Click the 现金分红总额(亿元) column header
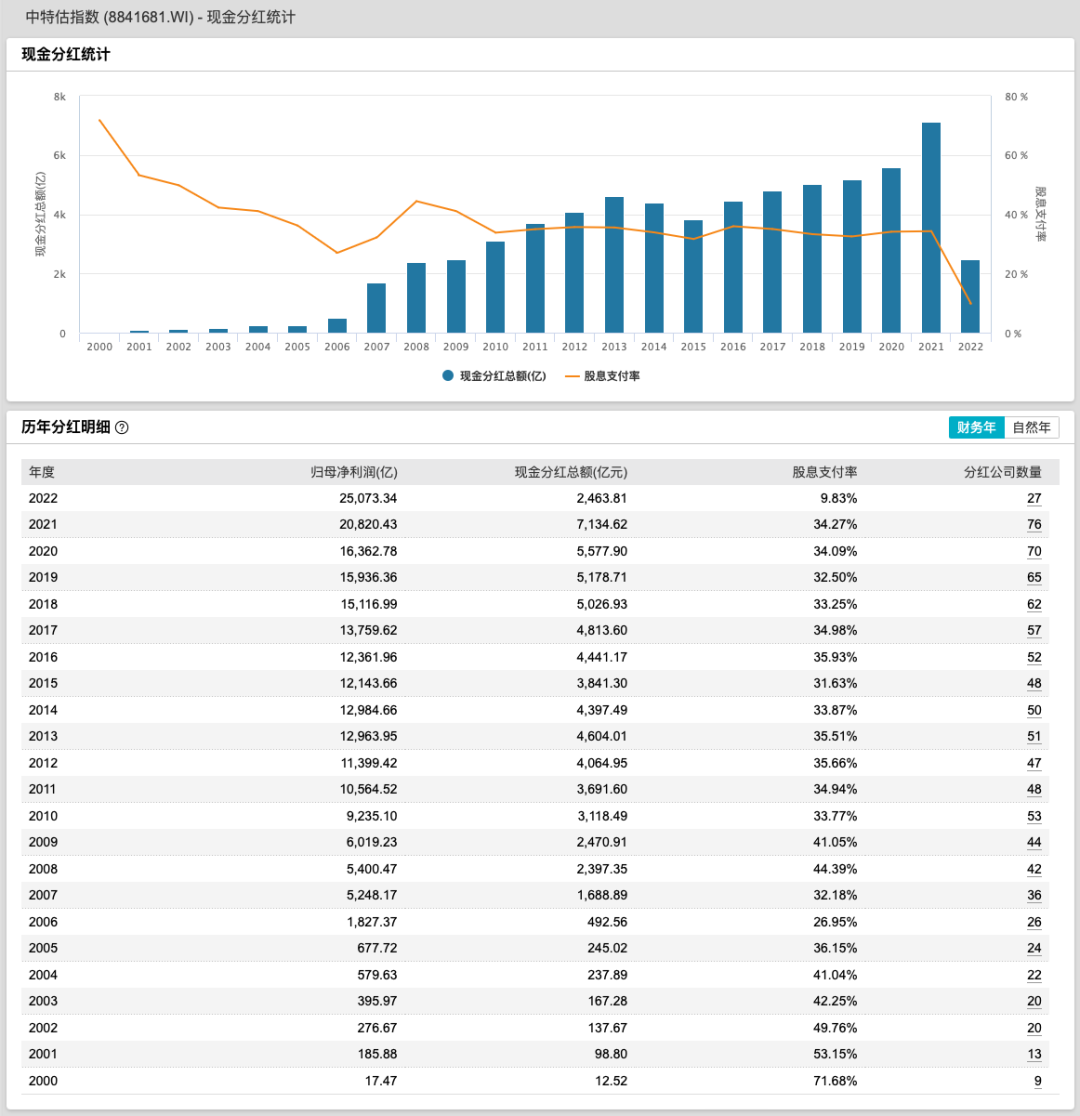 [x=571, y=472]
